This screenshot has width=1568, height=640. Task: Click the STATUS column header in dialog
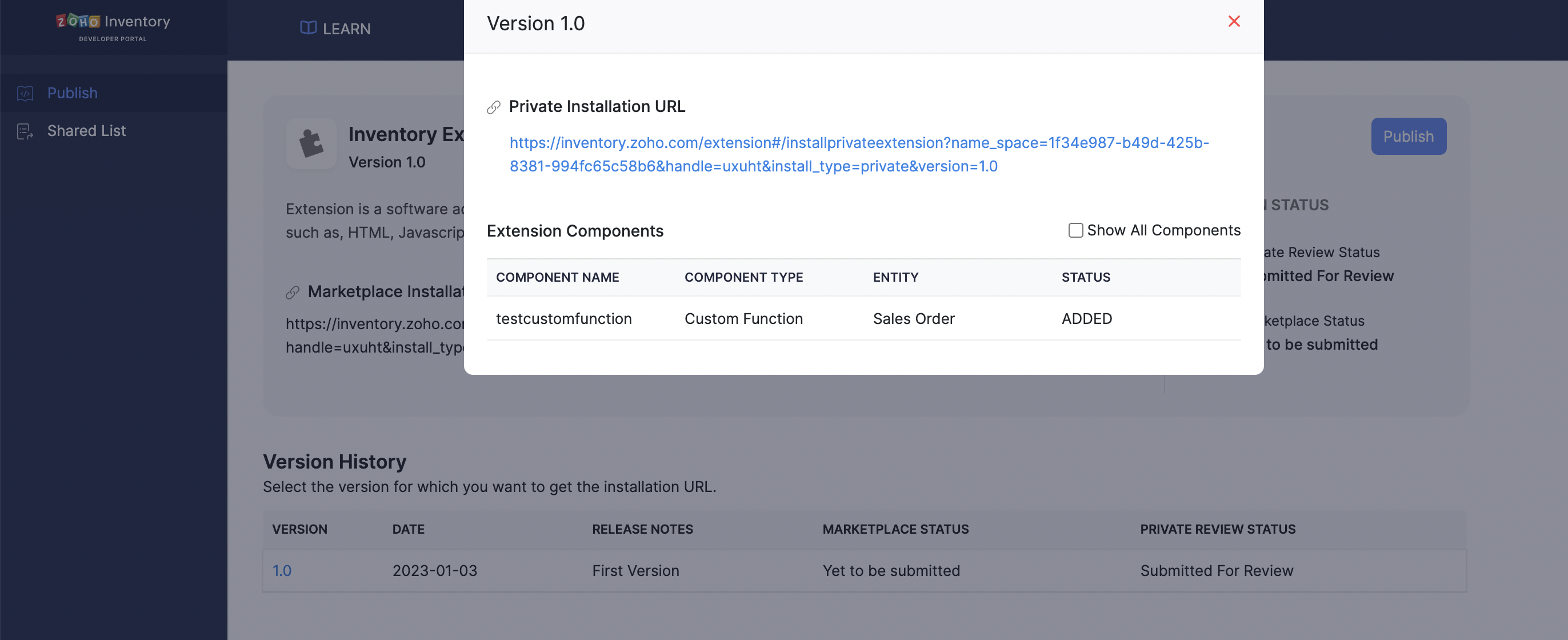click(1085, 278)
